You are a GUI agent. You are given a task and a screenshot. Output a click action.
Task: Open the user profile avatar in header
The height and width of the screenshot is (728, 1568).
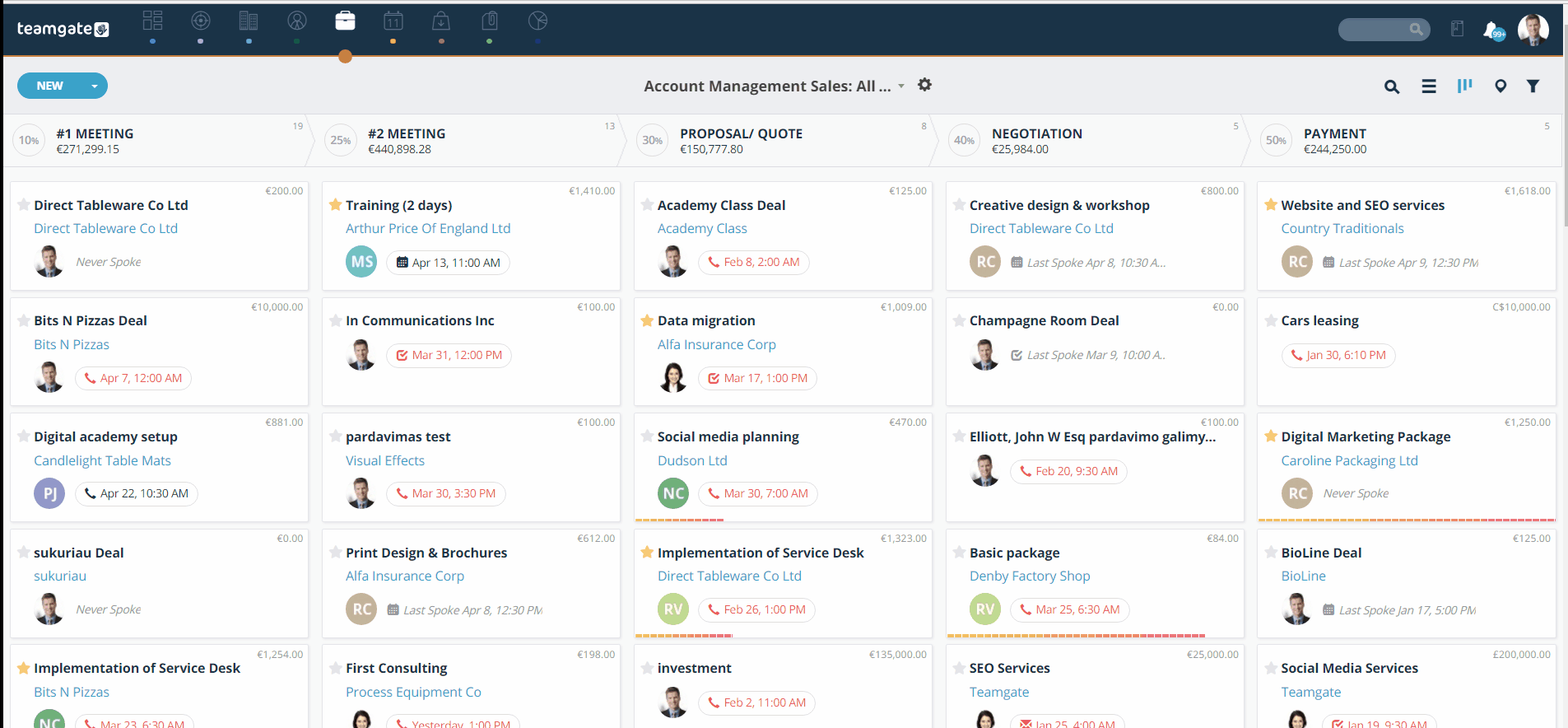1533,30
